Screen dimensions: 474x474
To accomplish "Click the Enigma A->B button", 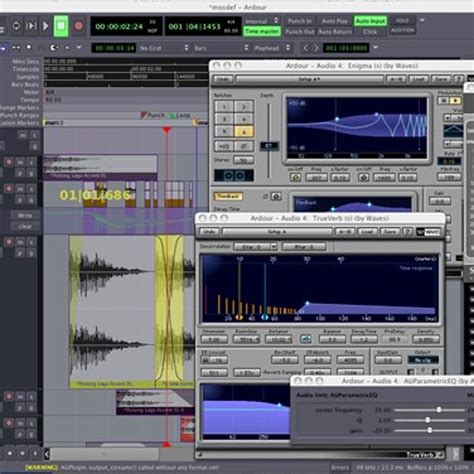I will [396, 79].
